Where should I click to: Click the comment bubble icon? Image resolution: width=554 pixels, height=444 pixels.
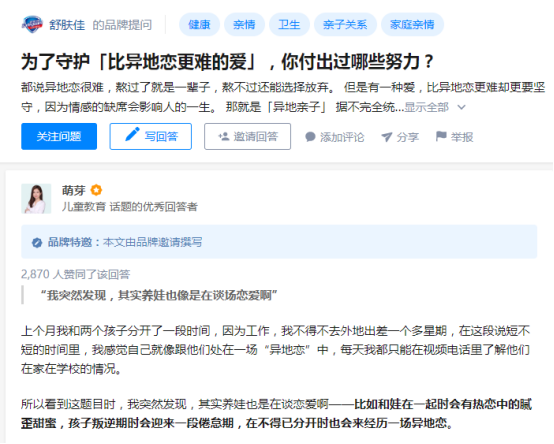[310, 137]
